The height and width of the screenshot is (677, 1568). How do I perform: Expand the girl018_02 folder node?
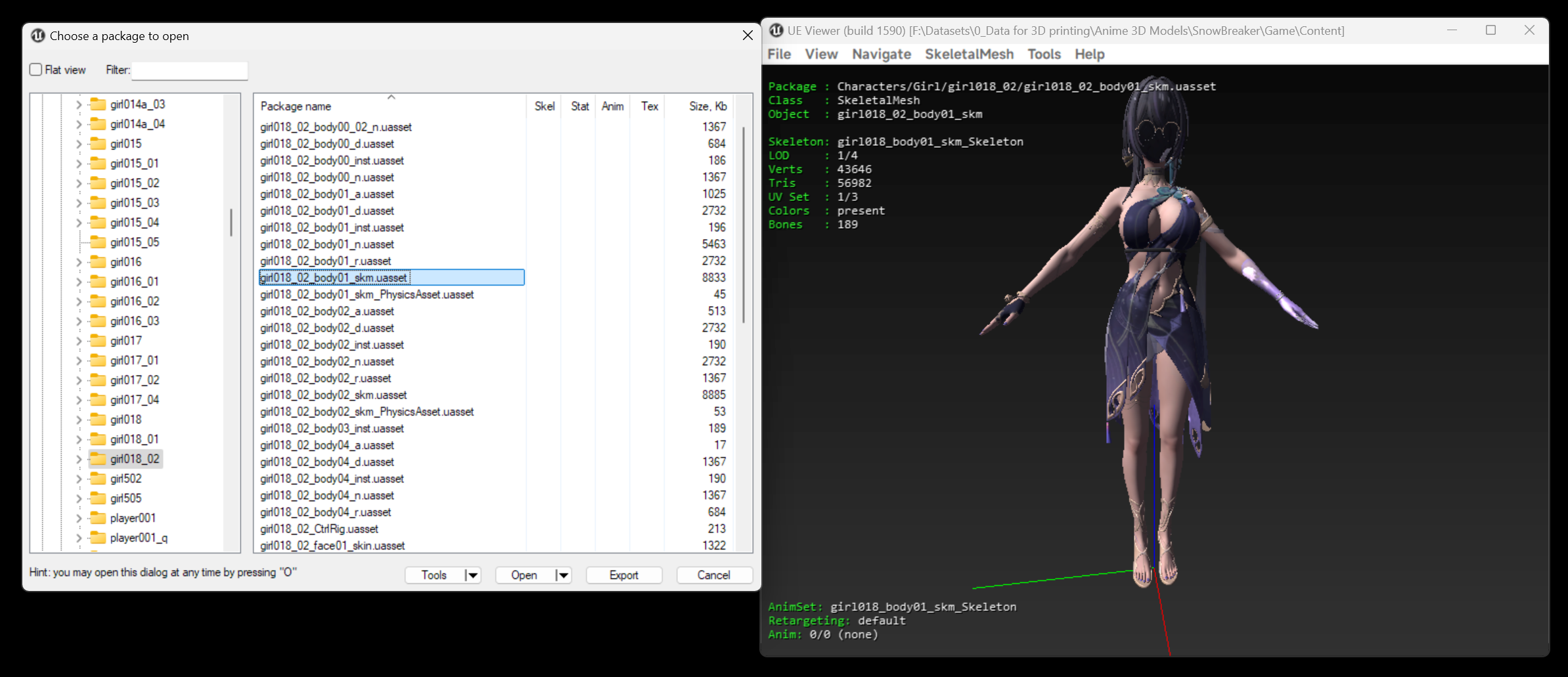(x=79, y=459)
